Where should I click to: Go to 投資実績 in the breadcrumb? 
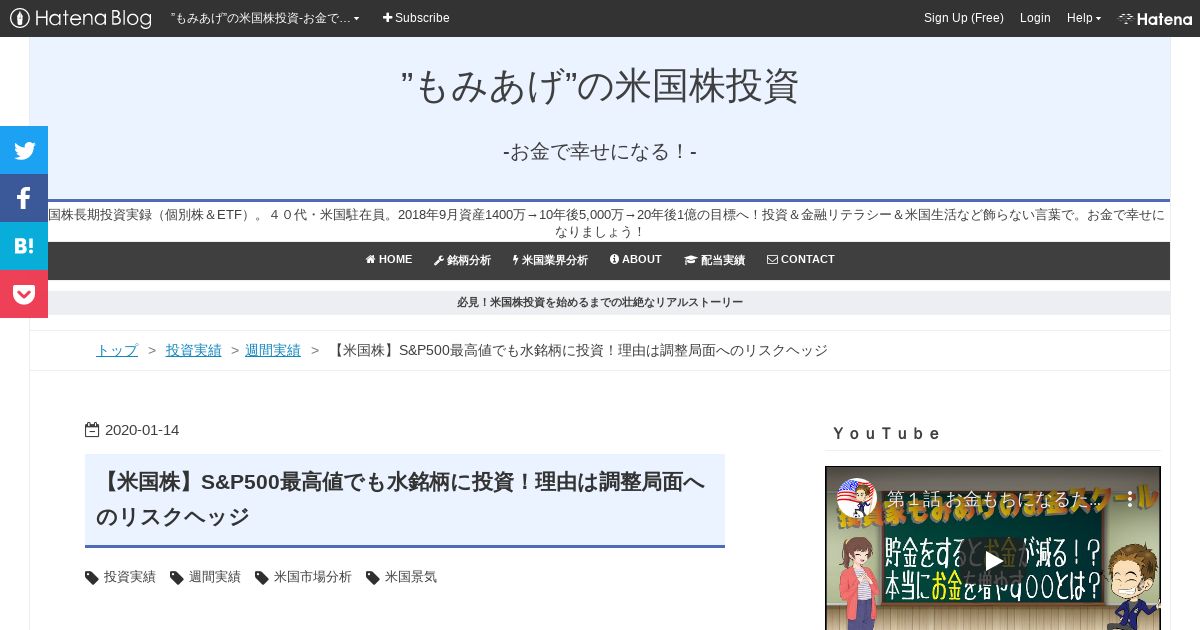point(194,350)
